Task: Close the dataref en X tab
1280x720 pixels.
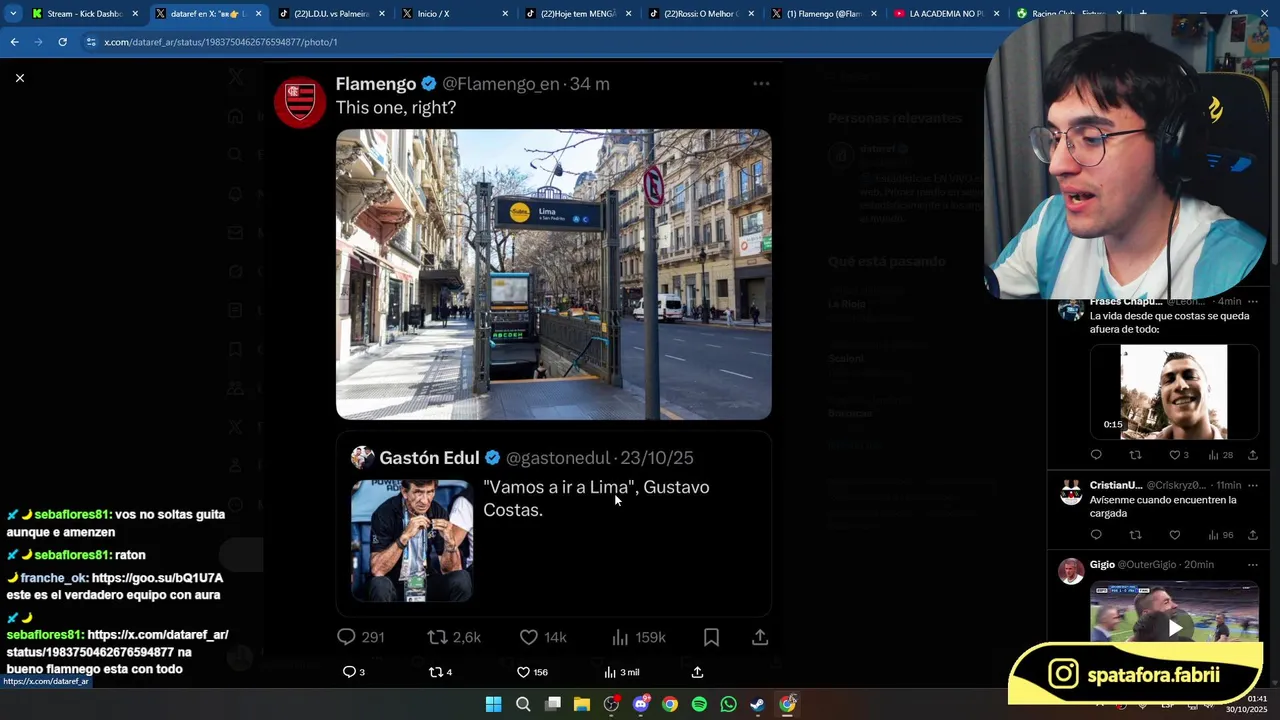Action: click(258, 14)
